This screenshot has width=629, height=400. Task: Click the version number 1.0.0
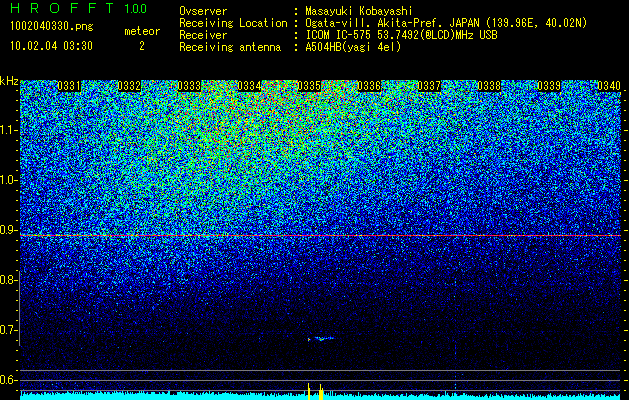click(x=135, y=8)
